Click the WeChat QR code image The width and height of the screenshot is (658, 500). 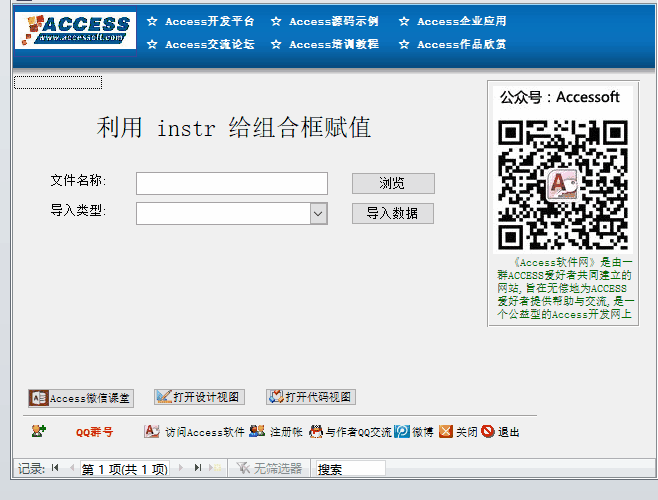click(x=562, y=186)
